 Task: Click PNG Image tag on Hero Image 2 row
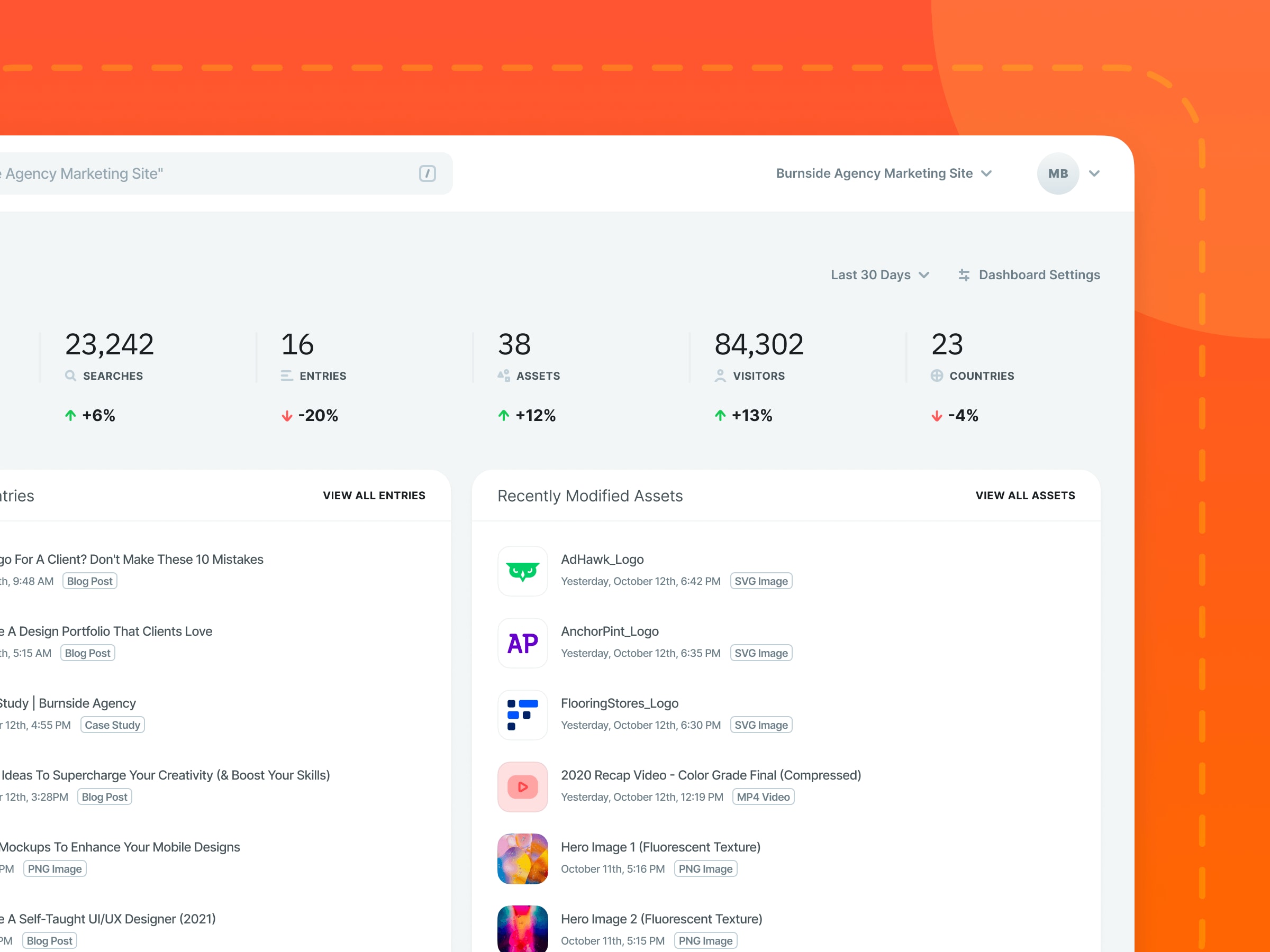(x=705, y=940)
